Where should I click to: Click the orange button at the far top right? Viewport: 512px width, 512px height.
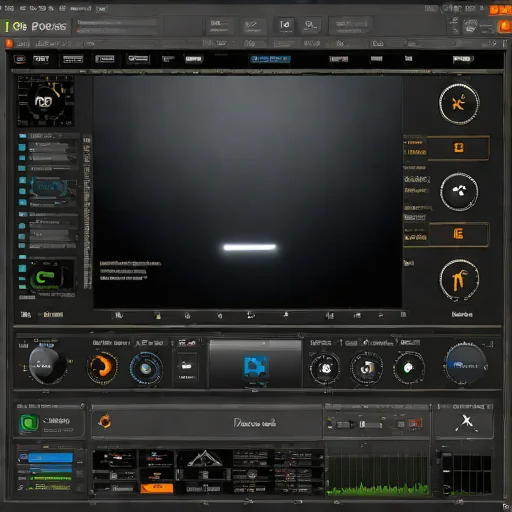[x=505, y=26]
